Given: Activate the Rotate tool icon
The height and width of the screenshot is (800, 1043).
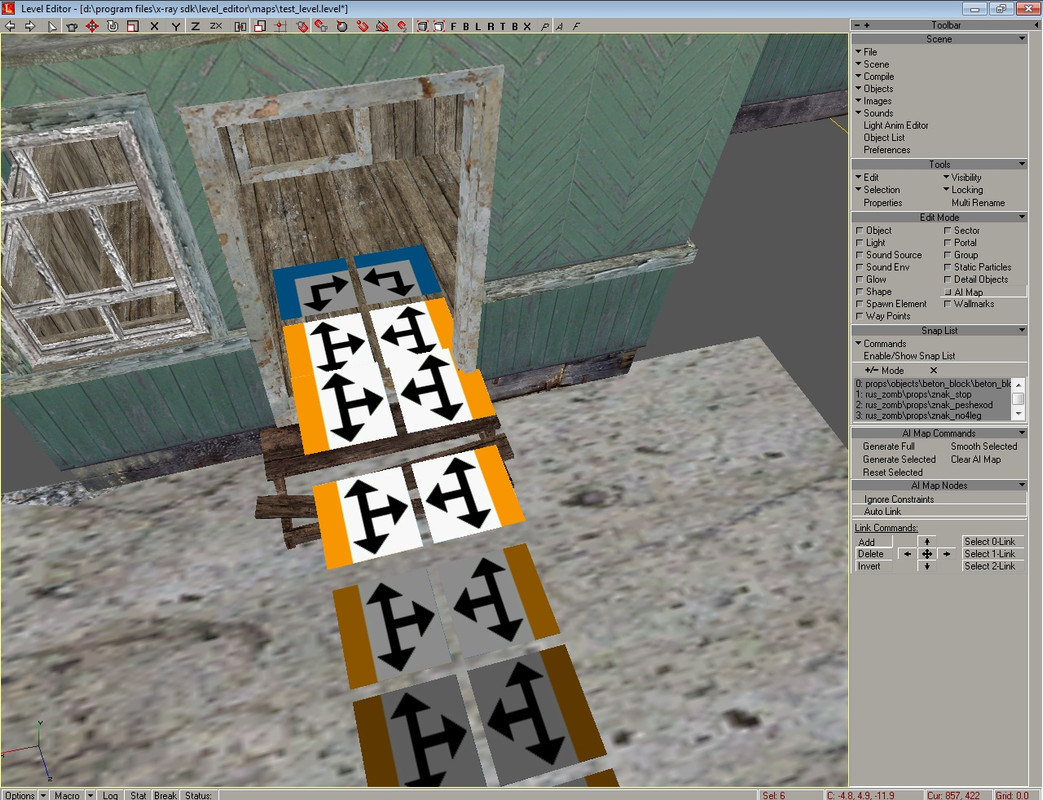Looking at the screenshot, I should tap(112, 26).
